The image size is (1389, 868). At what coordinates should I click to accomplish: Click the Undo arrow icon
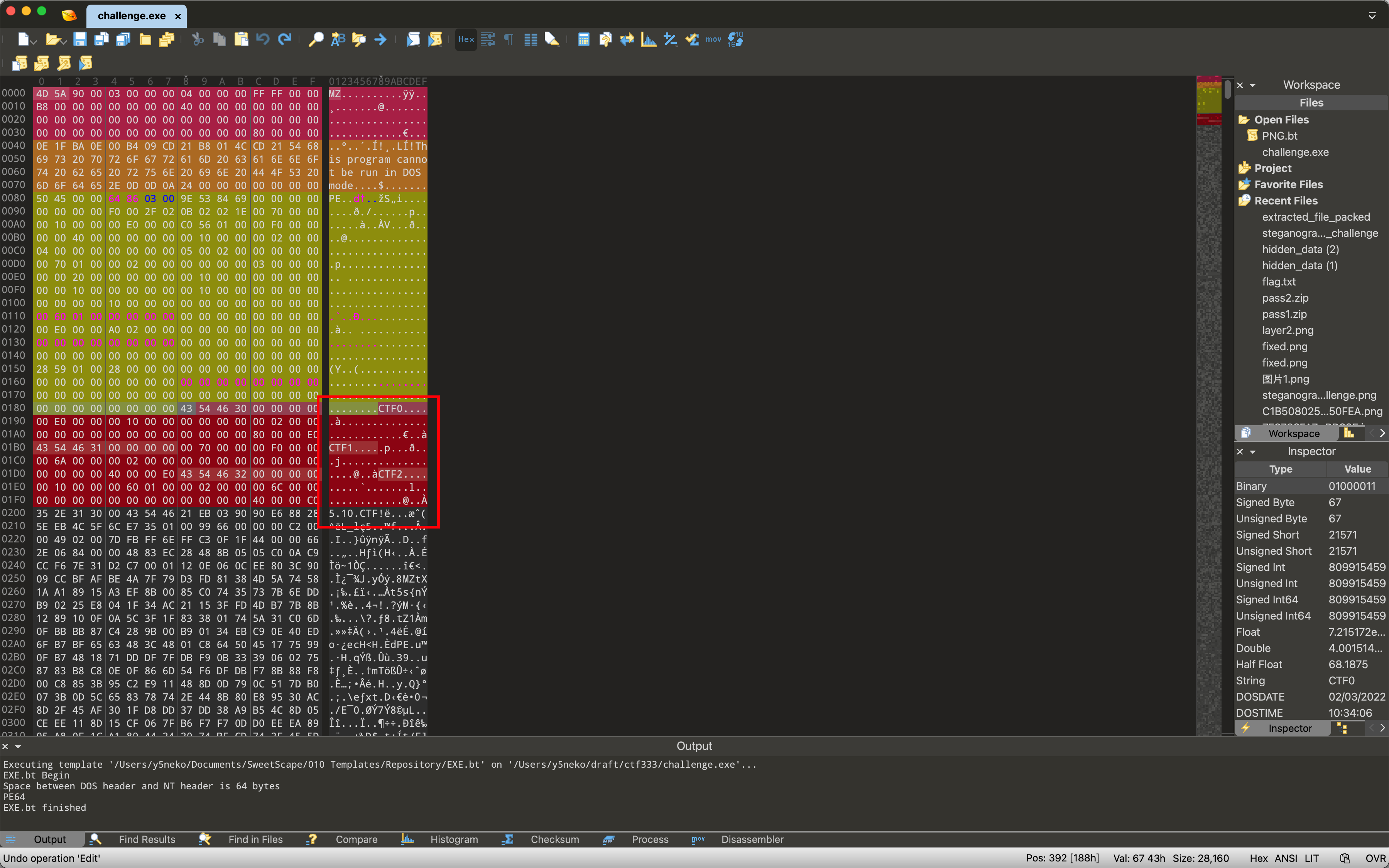pos(263,39)
